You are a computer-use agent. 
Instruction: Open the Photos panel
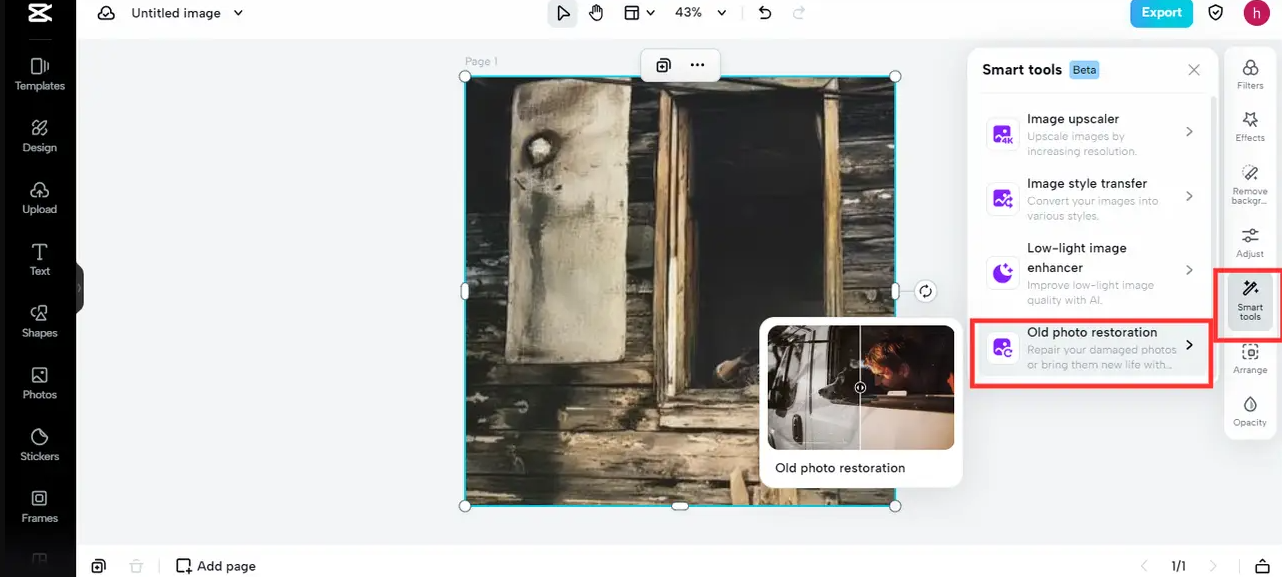[x=39, y=383]
